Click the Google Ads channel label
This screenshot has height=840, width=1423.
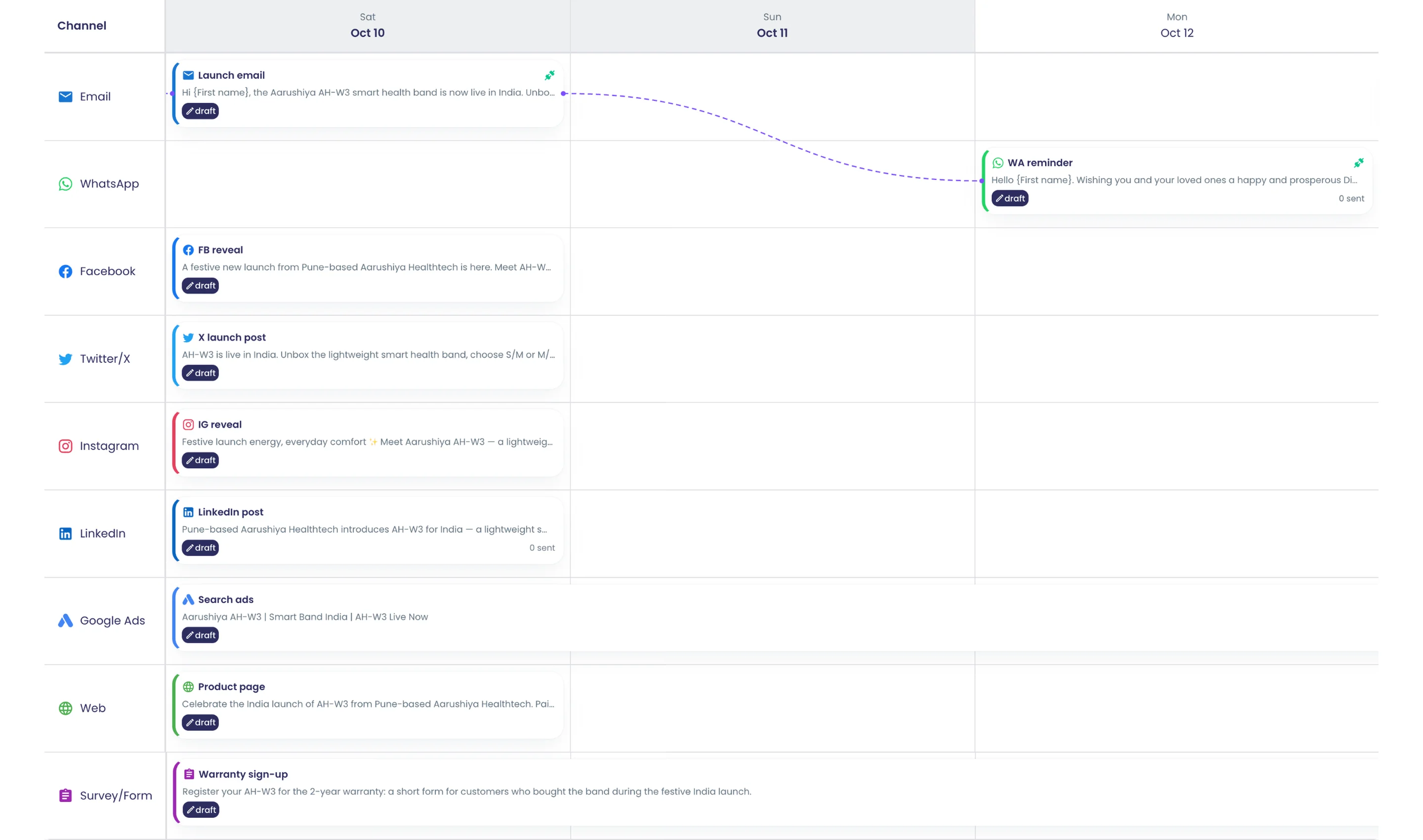[x=113, y=621]
